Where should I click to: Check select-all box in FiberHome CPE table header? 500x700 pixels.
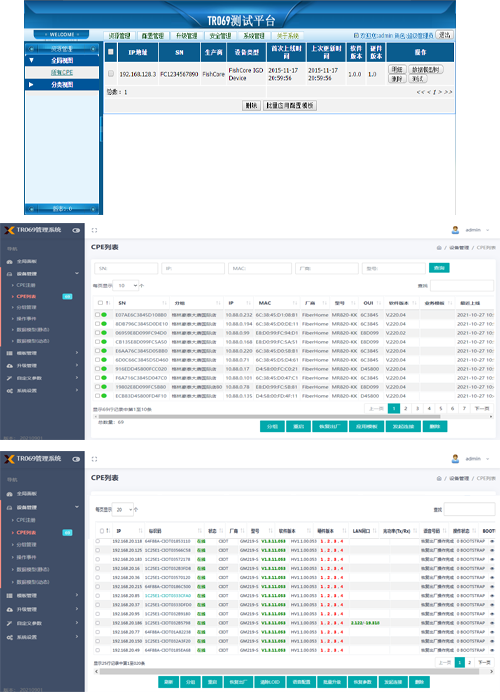[x=100, y=303]
